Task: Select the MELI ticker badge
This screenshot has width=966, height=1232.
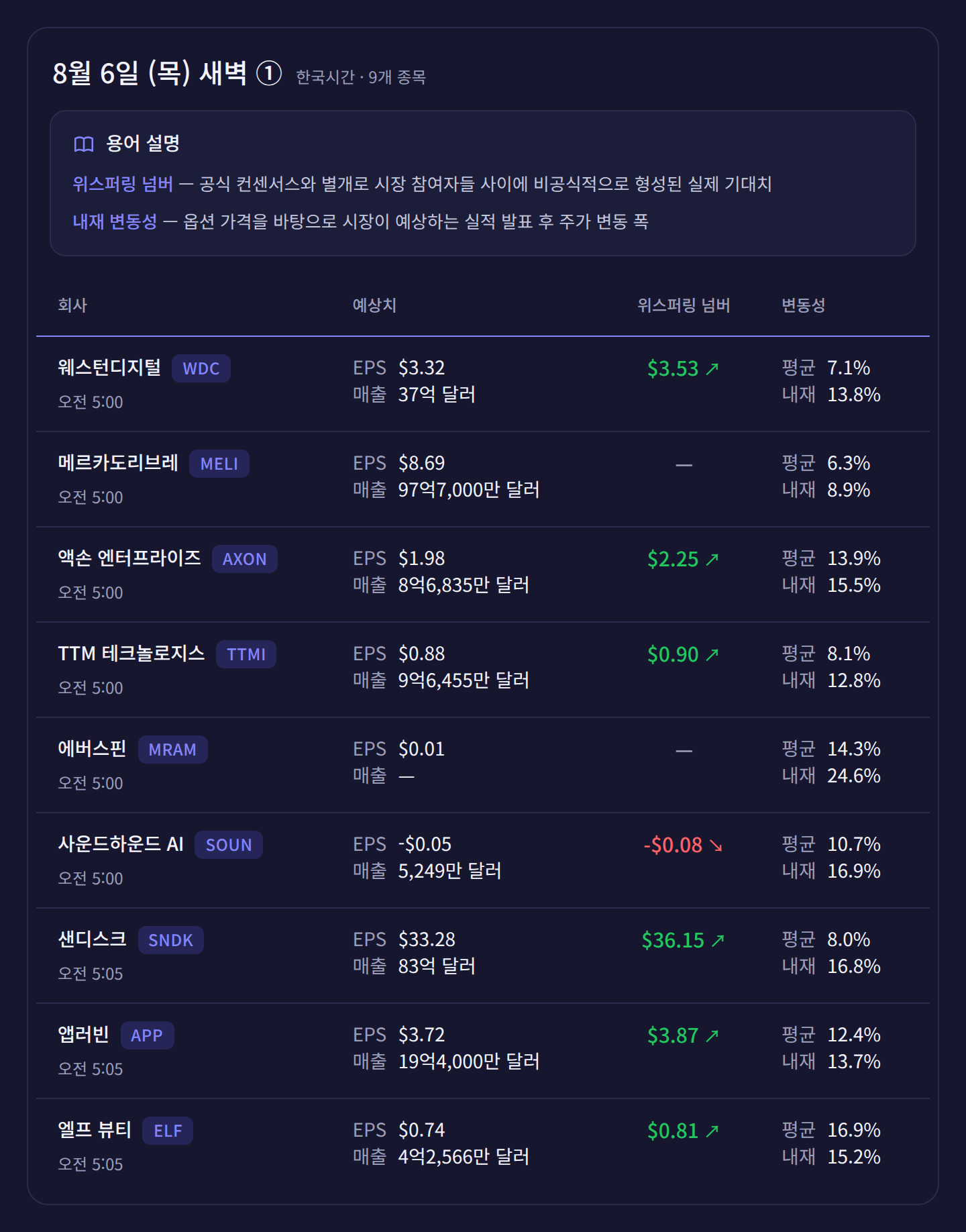Action: pyautogui.click(x=219, y=464)
